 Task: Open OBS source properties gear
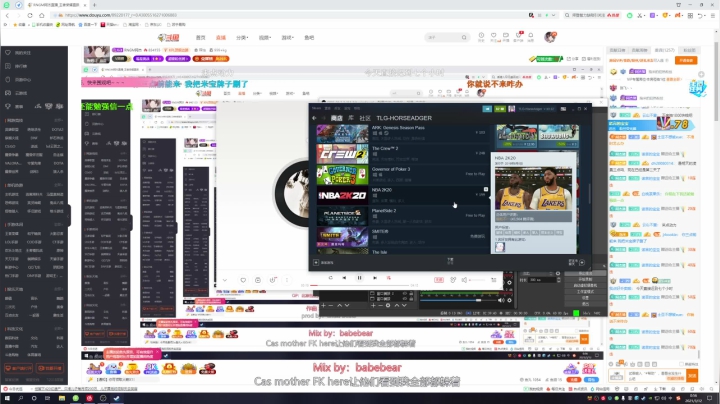[388, 305]
